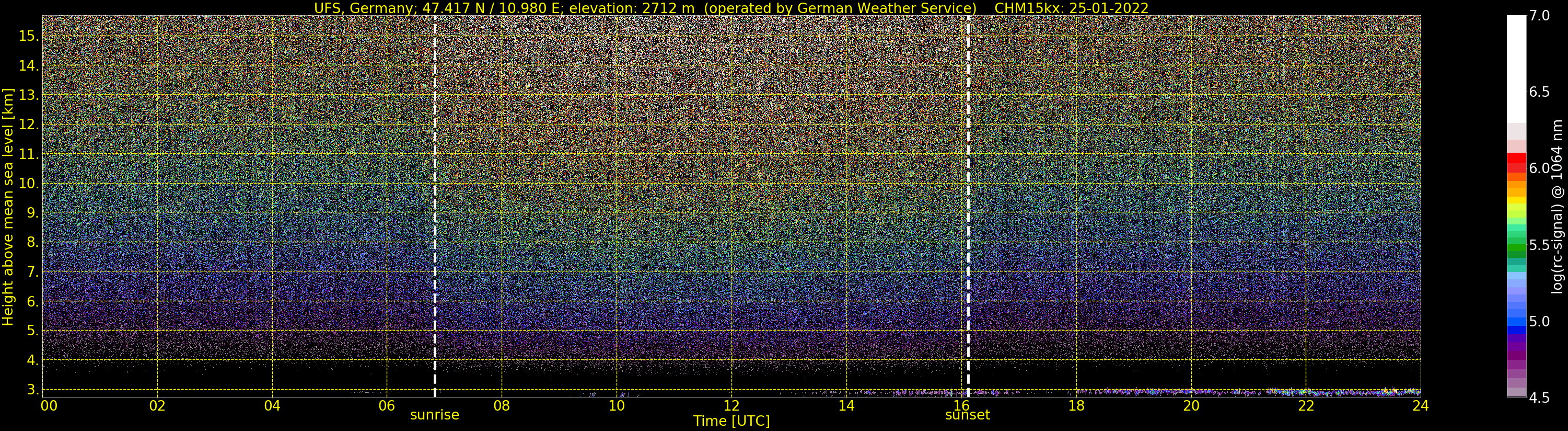The height and width of the screenshot is (431, 1568).
Task: Select the '6.' height tick label
Action: [32, 301]
